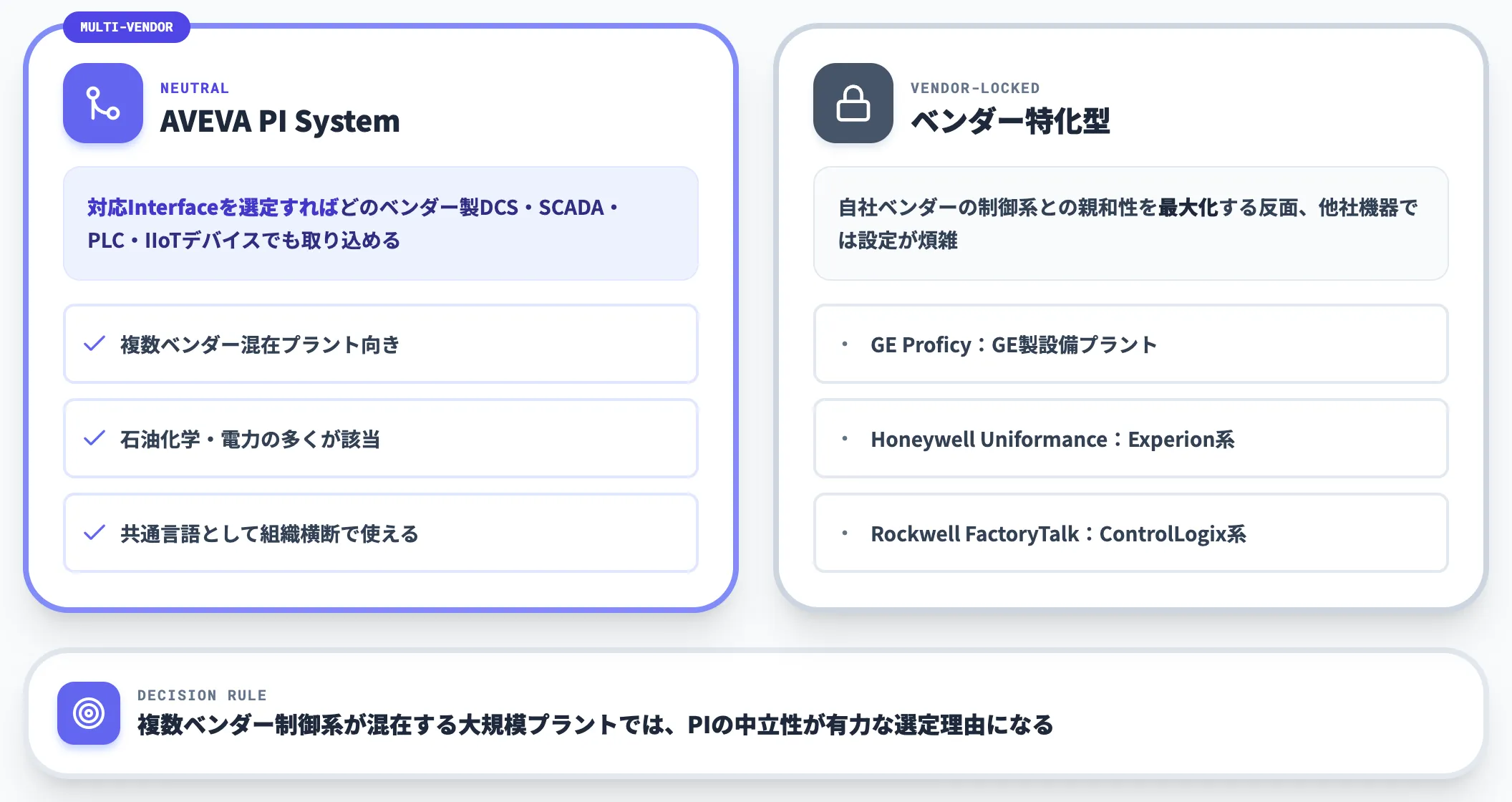This screenshot has width=1512, height=802.
Task: Select the Honeywell Uniformance：Experion系 item
Action: coord(1131,438)
